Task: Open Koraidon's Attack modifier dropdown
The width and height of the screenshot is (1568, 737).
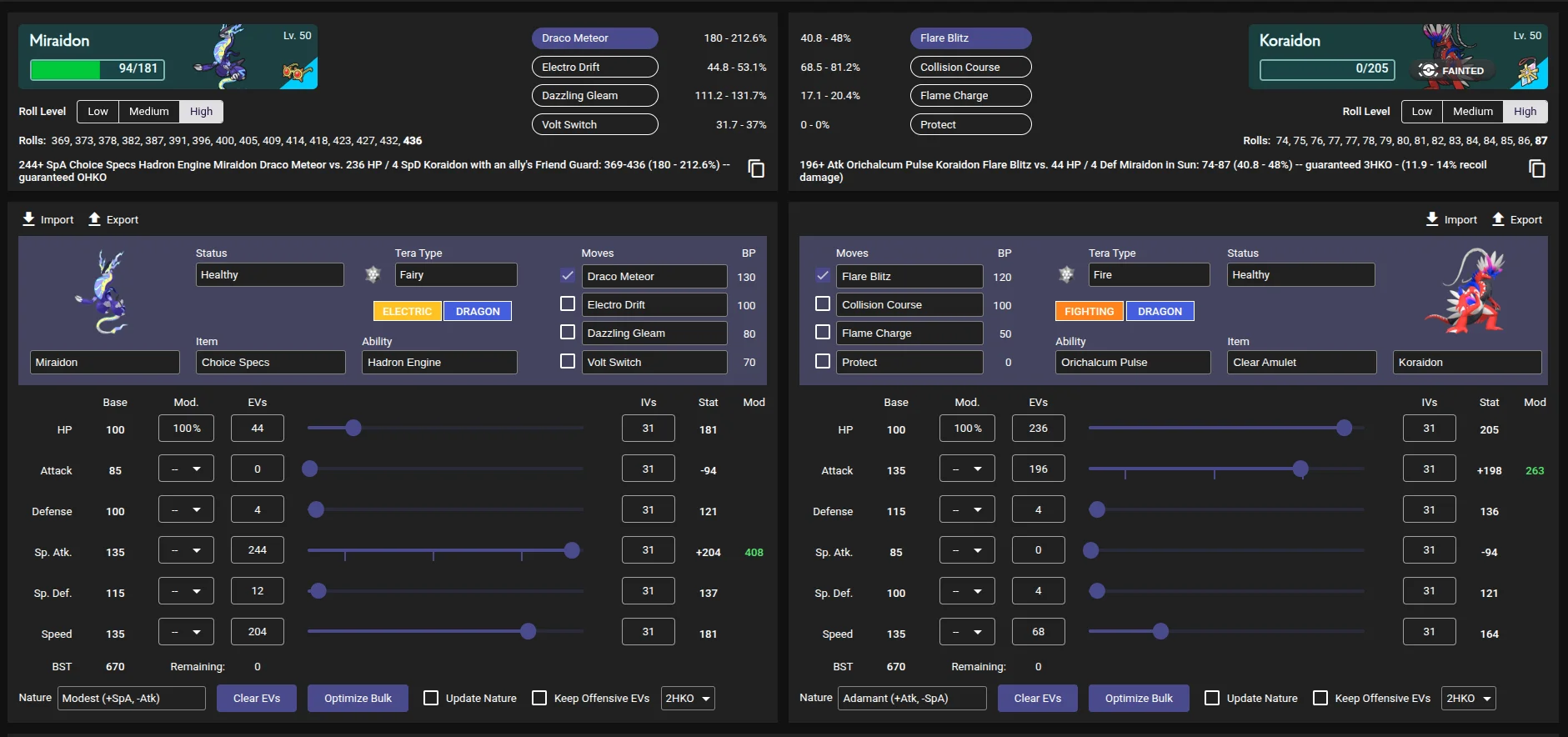Action: (x=967, y=469)
